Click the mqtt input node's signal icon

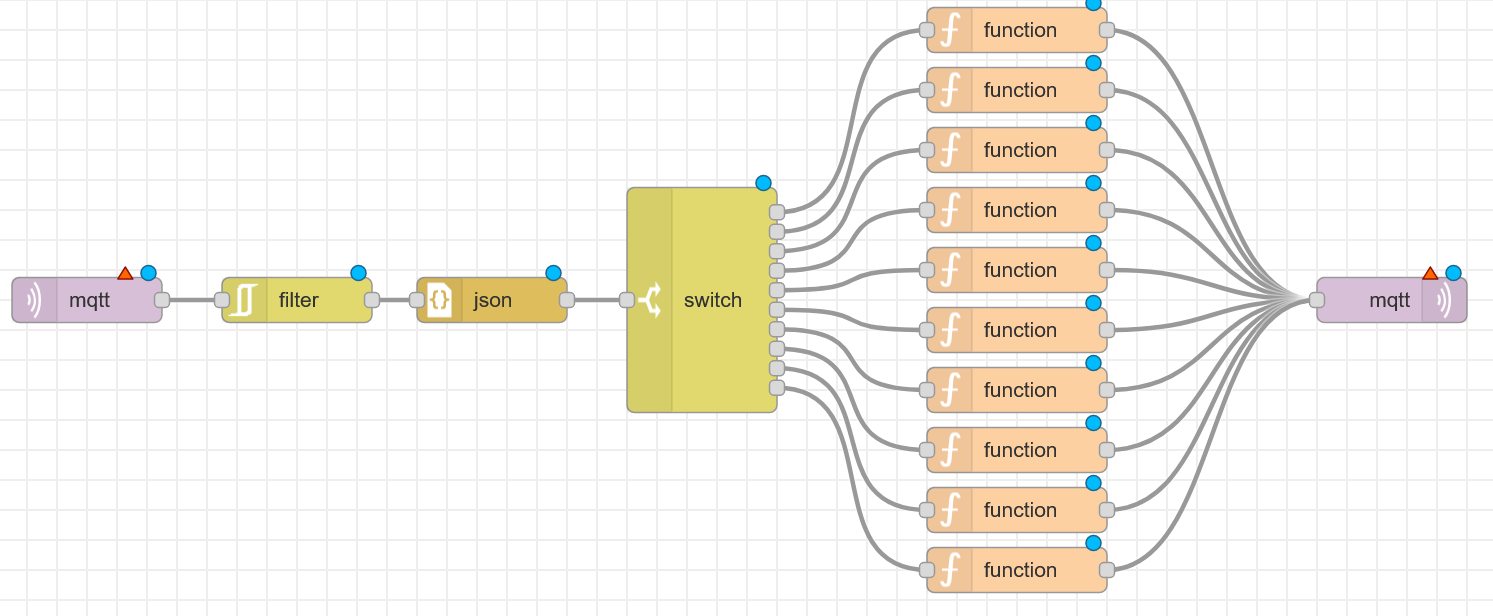click(34, 300)
